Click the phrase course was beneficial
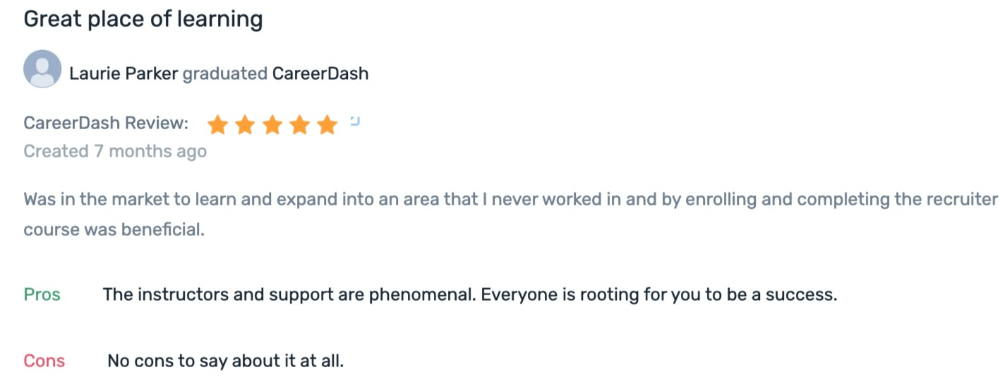Image resolution: width=1000 pixels, height=389 pixels. [114, 230]
